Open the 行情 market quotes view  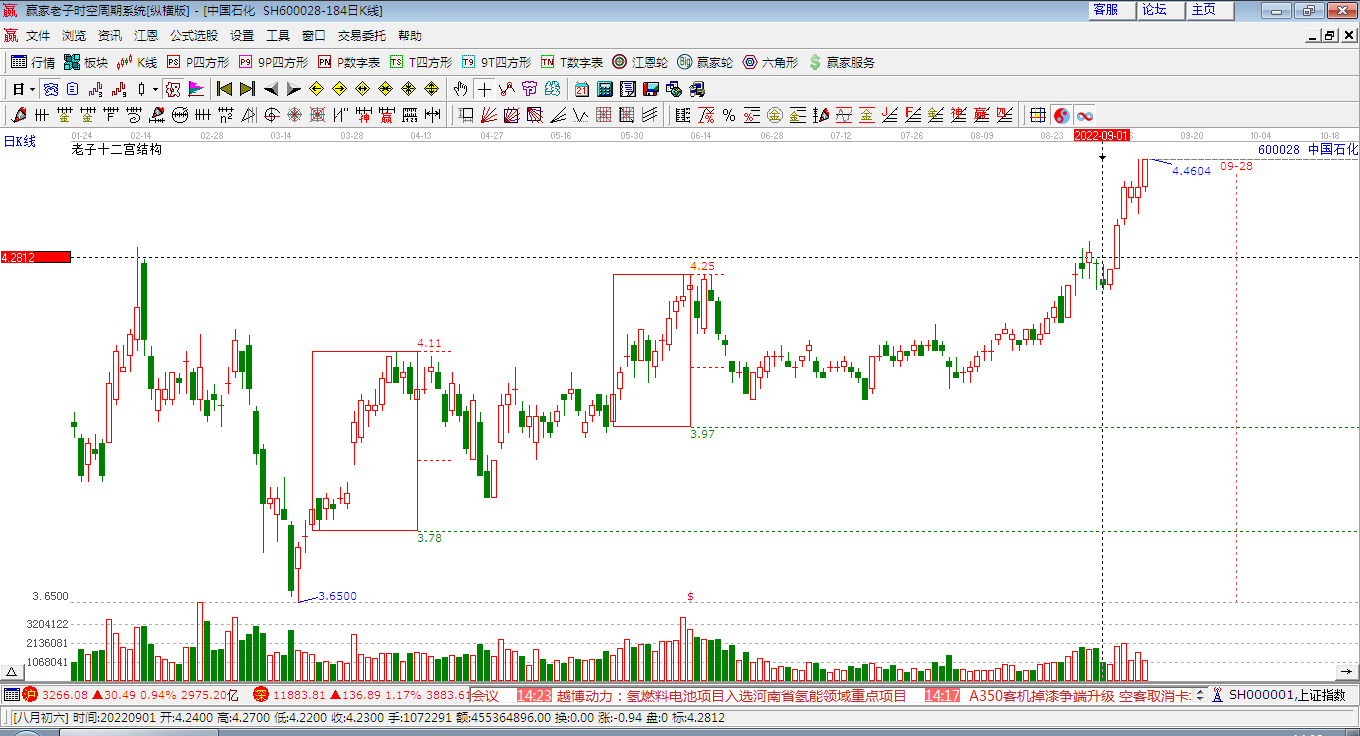tap(33, 62)
